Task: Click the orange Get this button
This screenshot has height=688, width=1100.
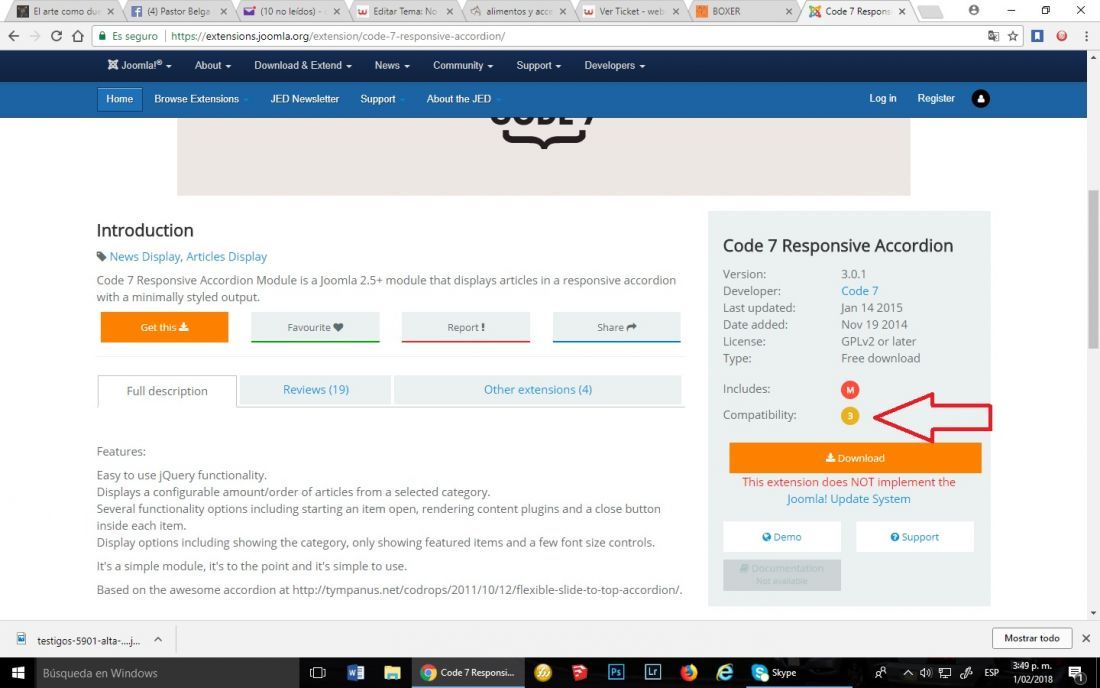Action: pyautogui.click(x=164, y=328)
